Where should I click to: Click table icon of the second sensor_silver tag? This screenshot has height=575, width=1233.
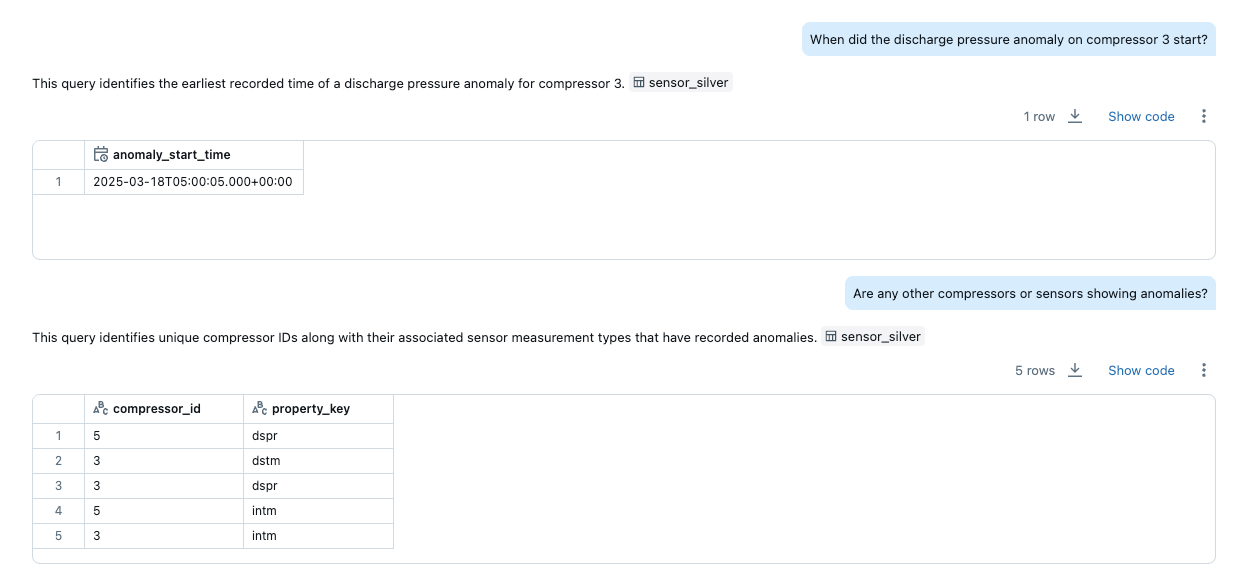tap(831, 337)
